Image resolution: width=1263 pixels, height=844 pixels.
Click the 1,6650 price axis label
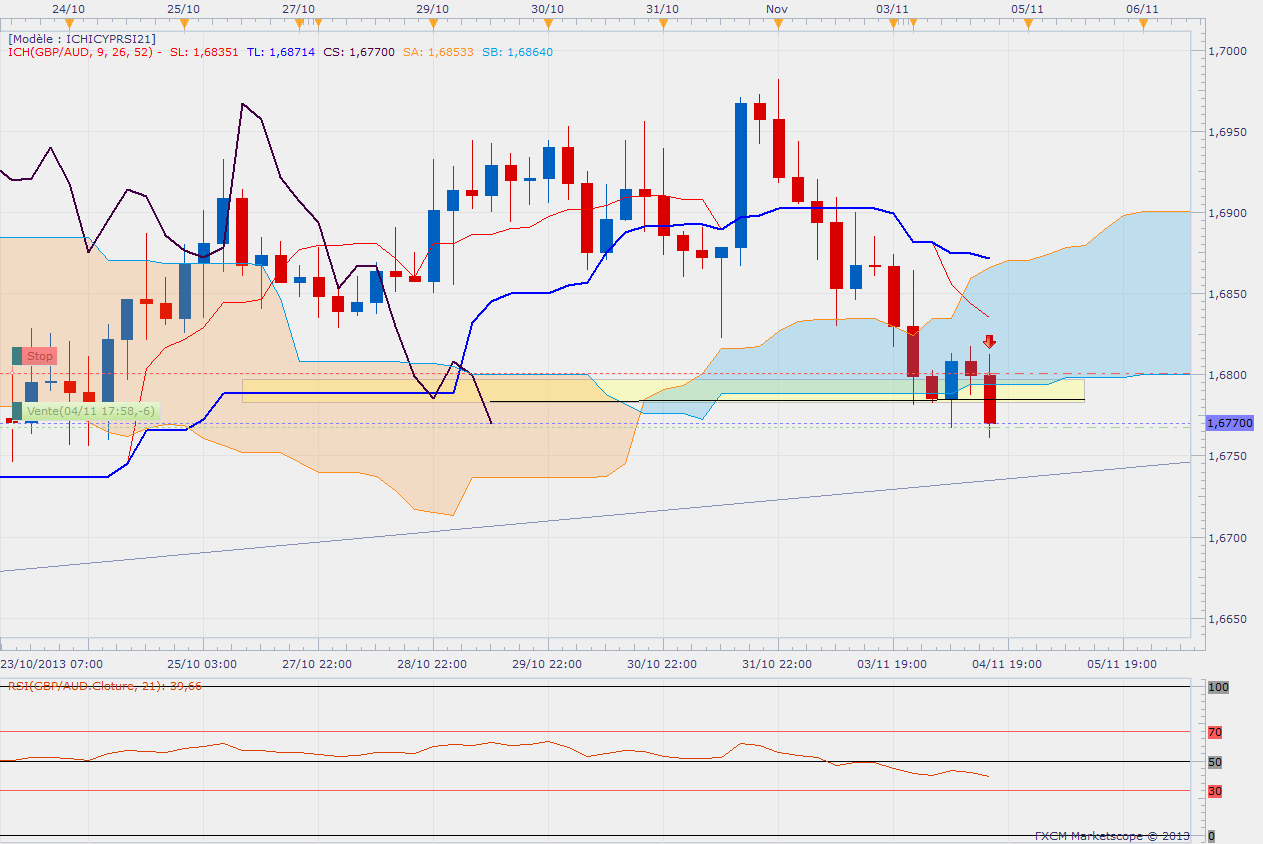coord(1227,619)
